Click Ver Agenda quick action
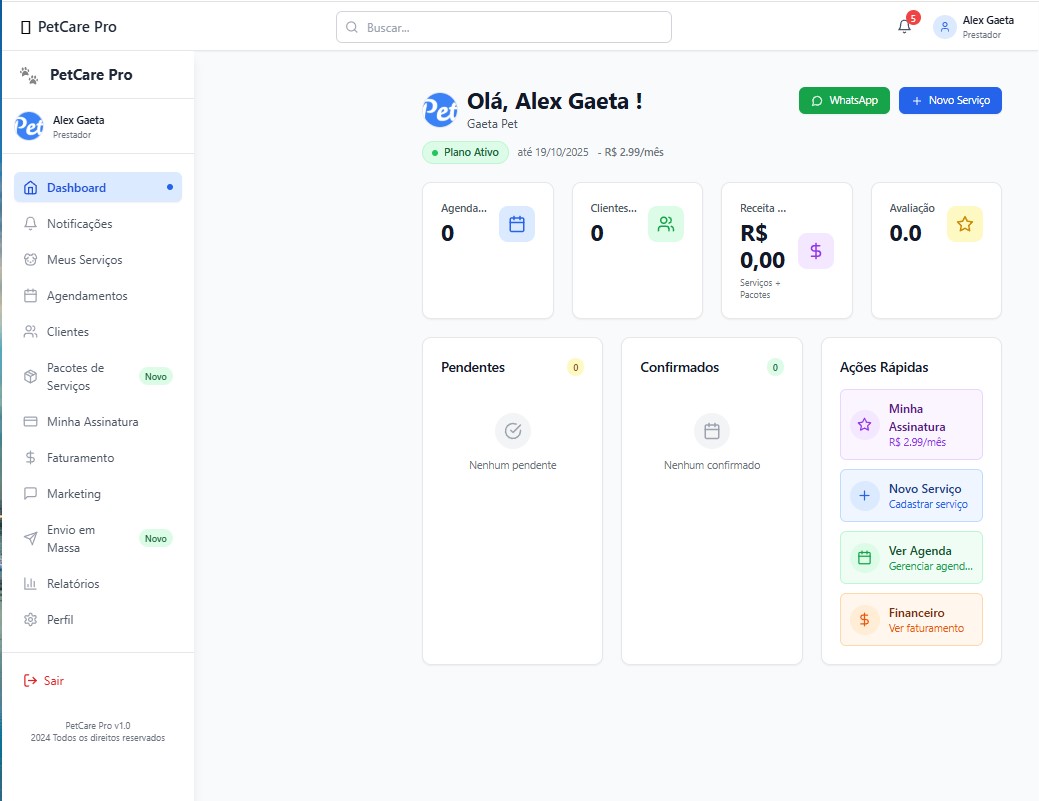The image size is (1039, 801). pos(910,557)
